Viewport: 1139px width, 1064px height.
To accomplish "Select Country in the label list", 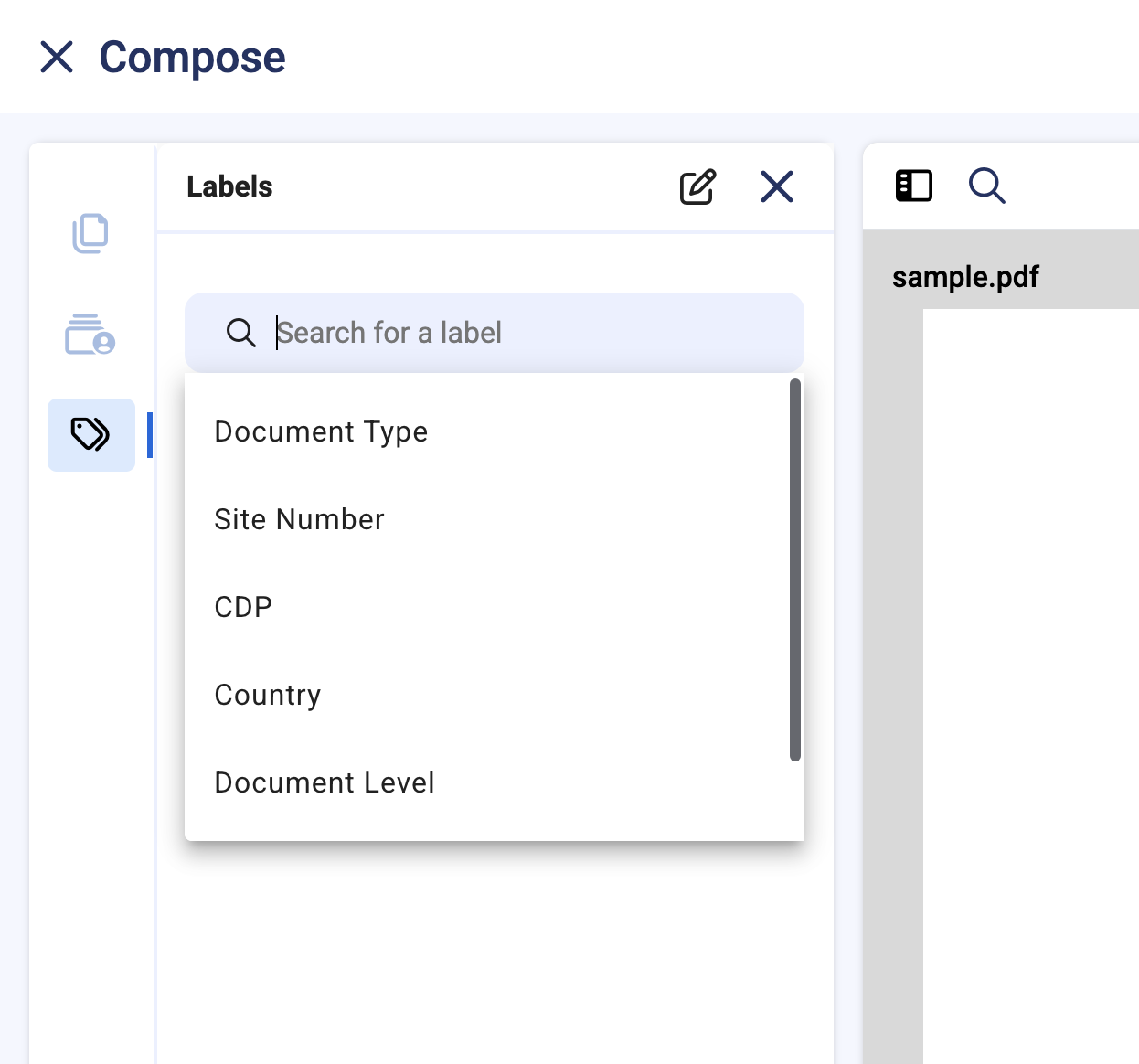I will click(x=268, y=695).
